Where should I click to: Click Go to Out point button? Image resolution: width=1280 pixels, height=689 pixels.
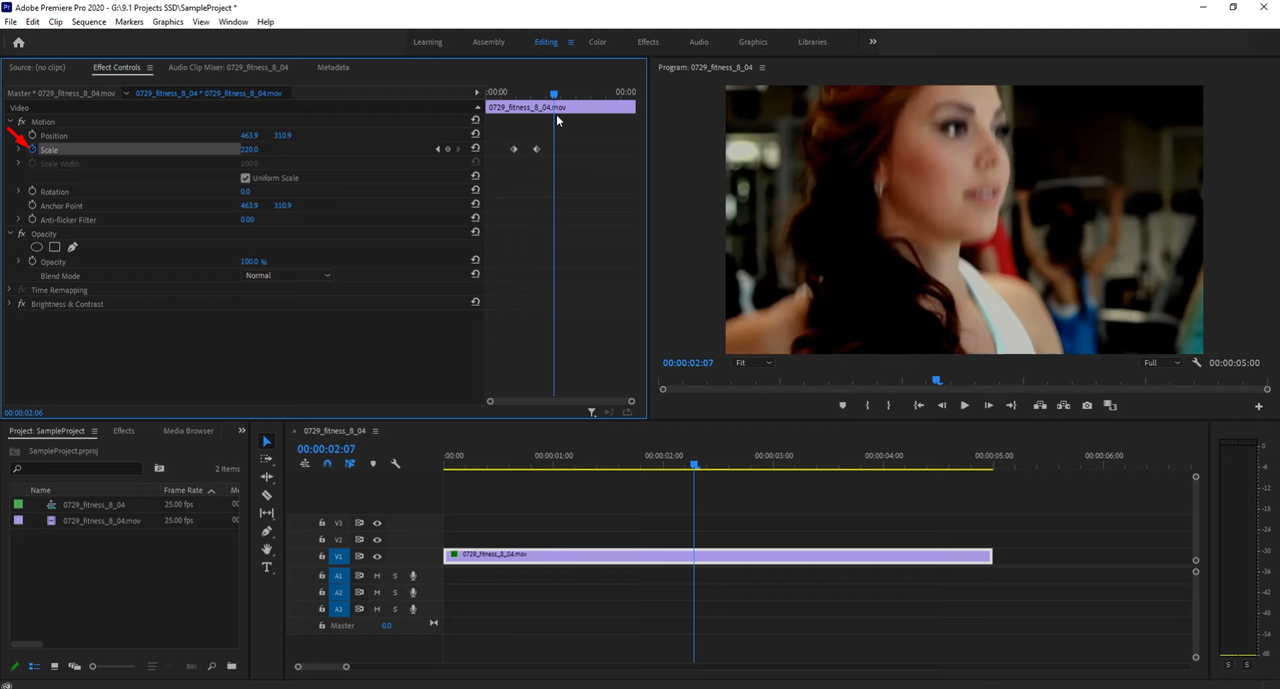[1011, 405]
